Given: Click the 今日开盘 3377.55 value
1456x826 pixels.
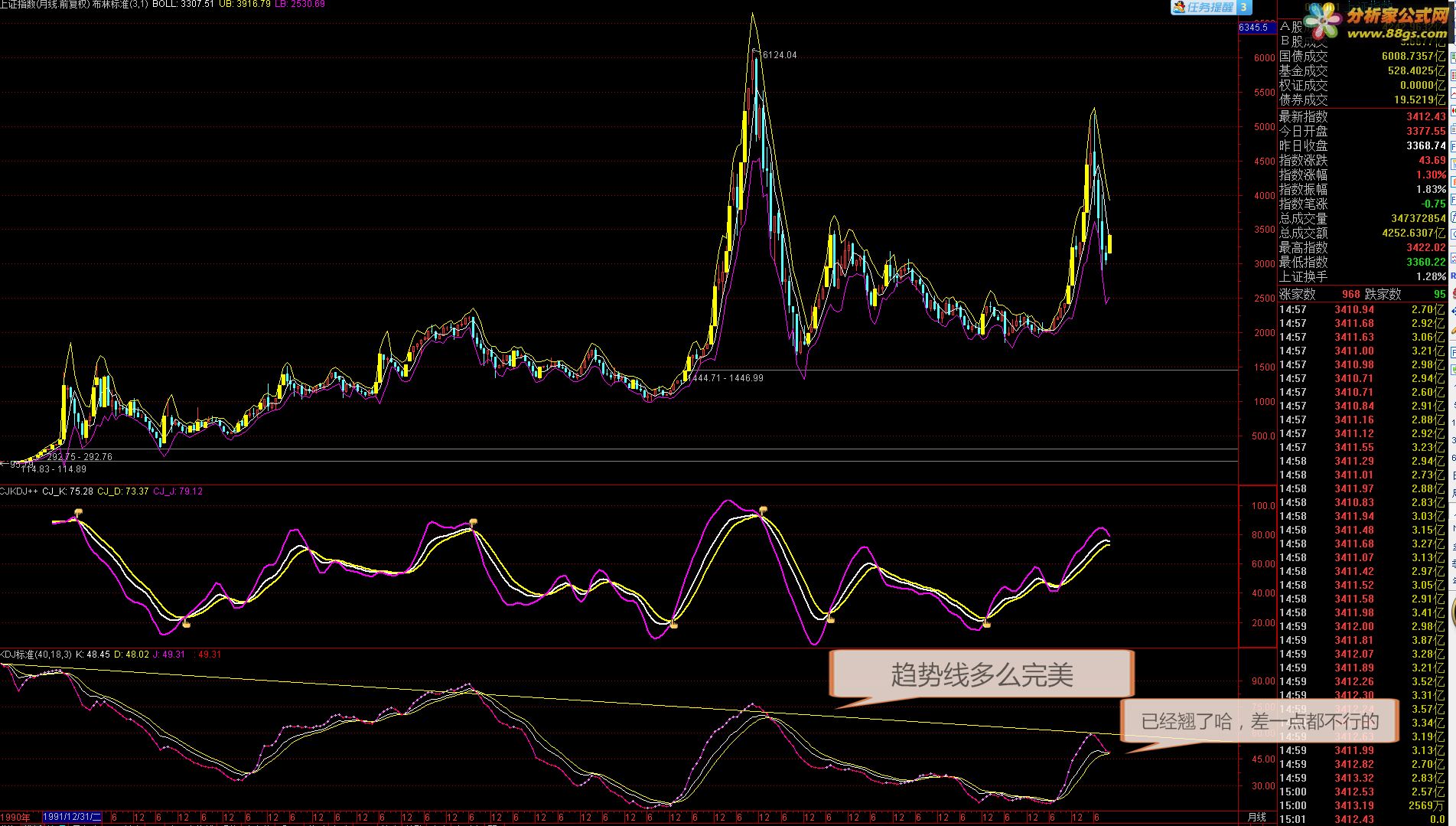Looking at the screenshot, I should pos(1425,131).
